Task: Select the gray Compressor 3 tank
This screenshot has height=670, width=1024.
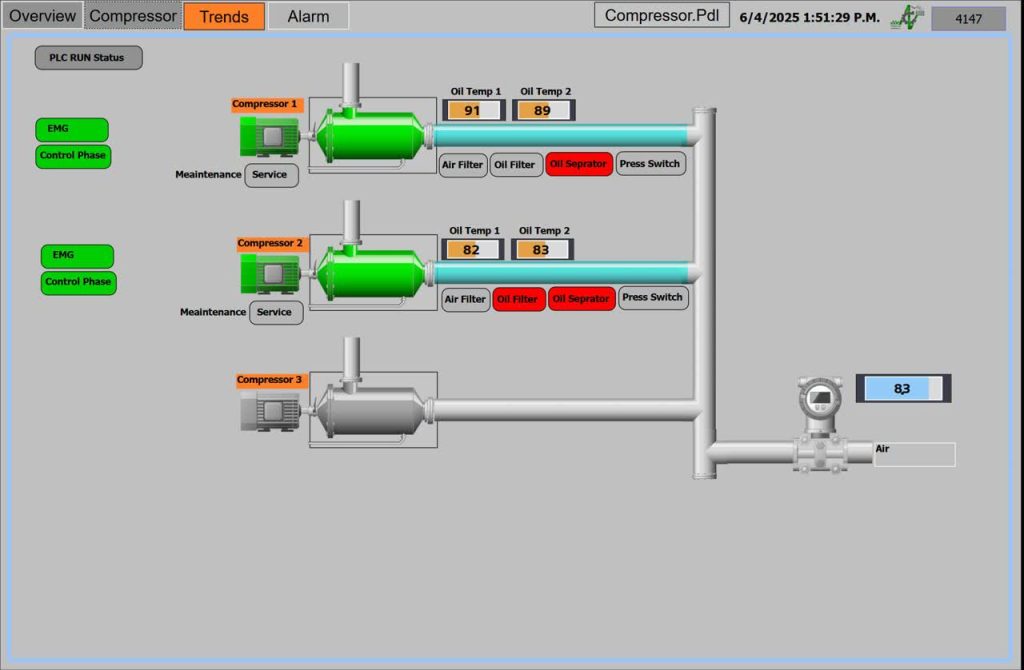Action: [x=373, y=410]
